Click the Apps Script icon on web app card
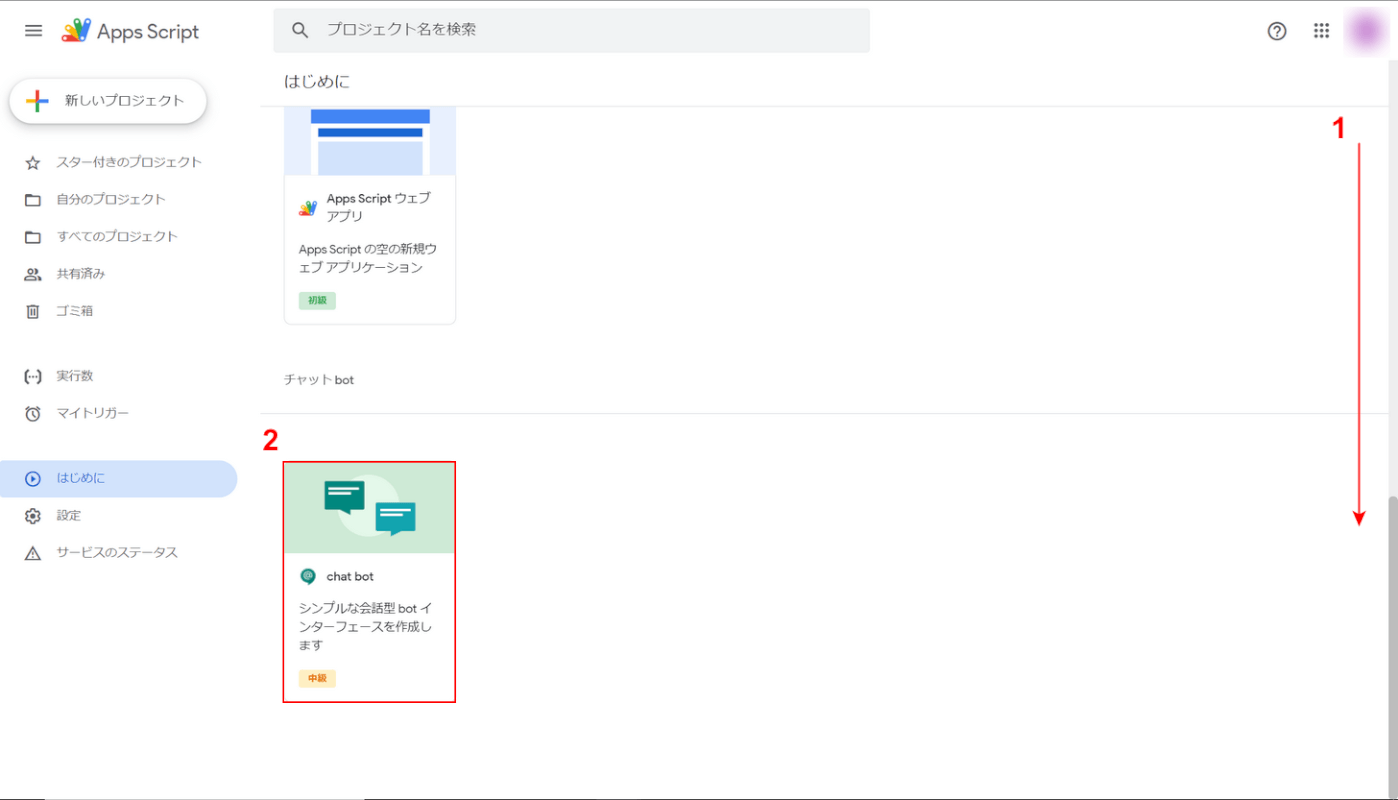Image resolution: width=1398 pixels, height=800 pixels. coord(308,208)
